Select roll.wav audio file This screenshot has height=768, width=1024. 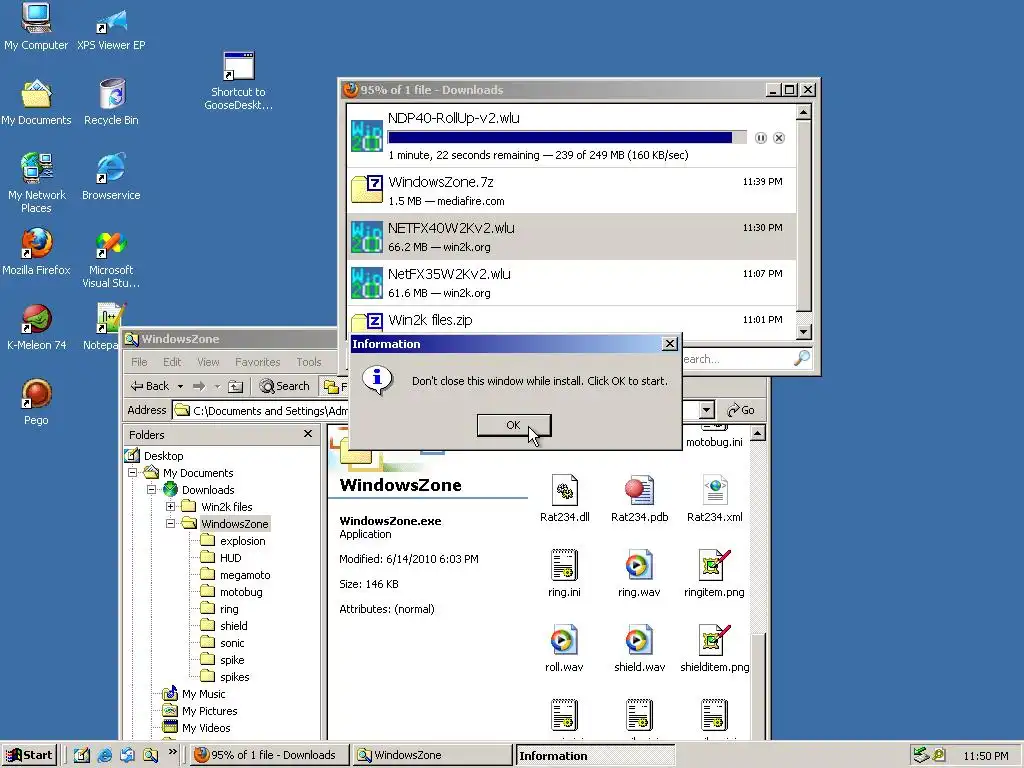tap(564, 649)
